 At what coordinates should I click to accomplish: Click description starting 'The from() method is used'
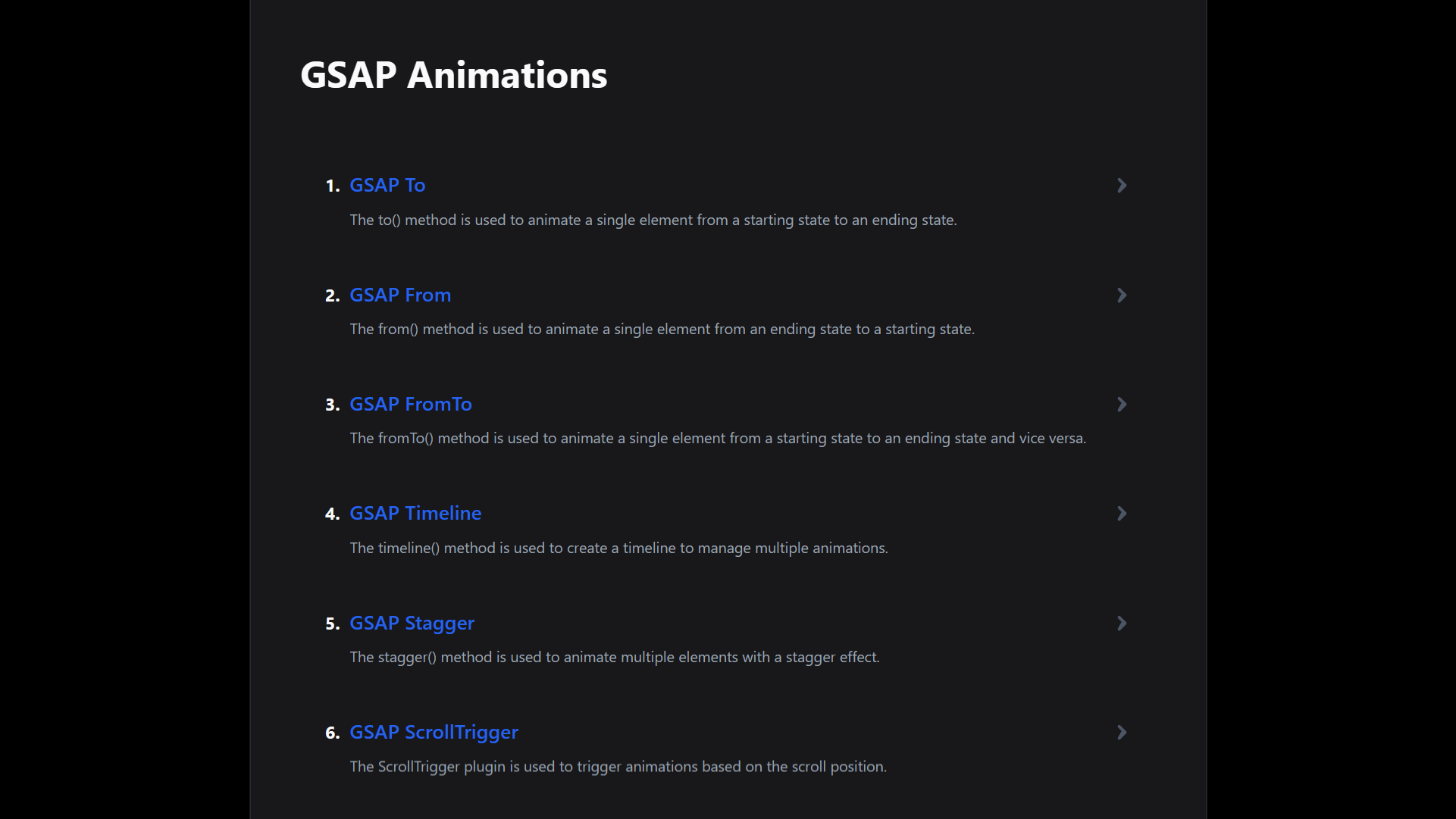click(662, 329)
